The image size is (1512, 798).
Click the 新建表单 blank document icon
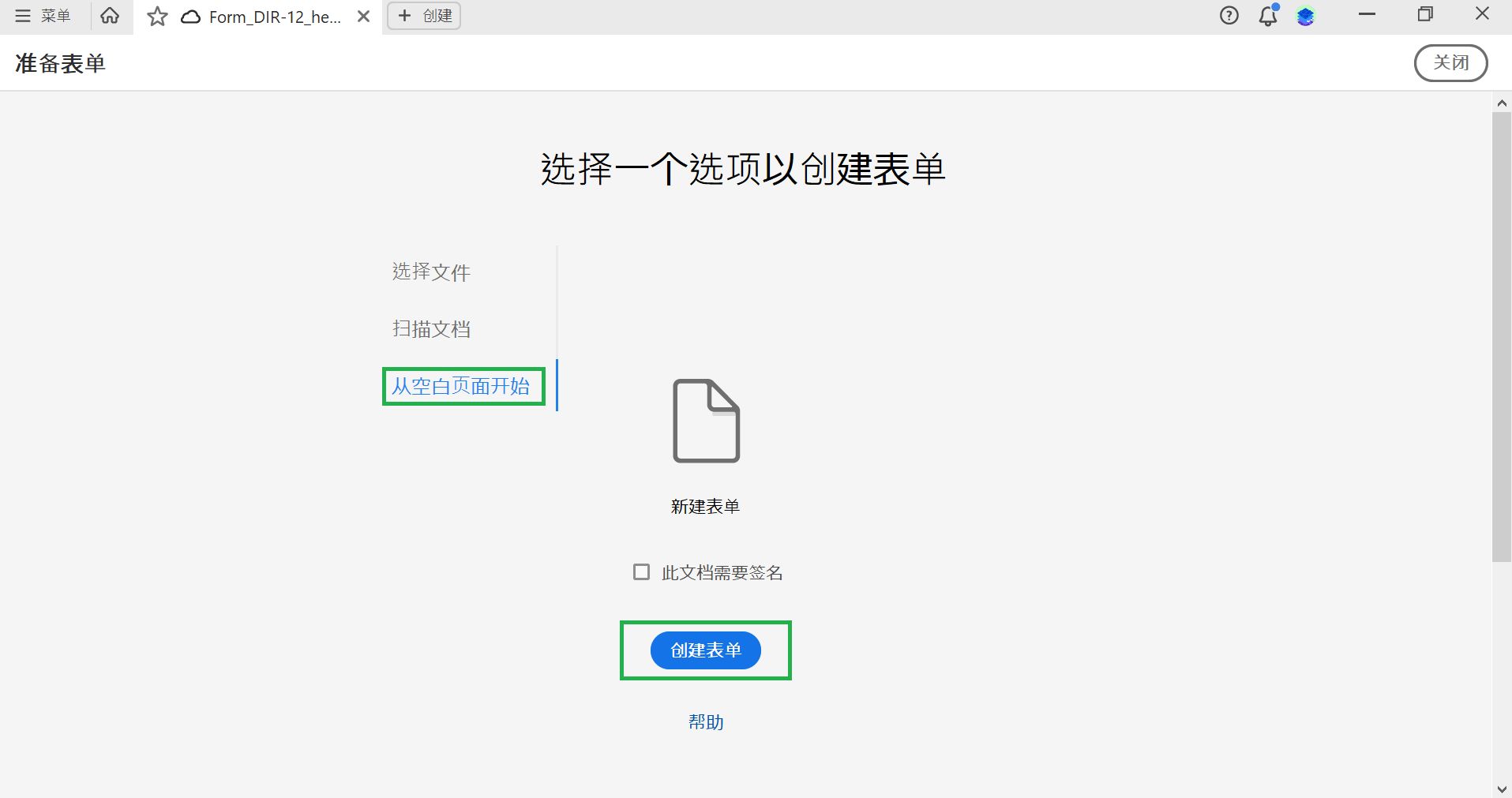pyautogui.click(x=705, y=421)
